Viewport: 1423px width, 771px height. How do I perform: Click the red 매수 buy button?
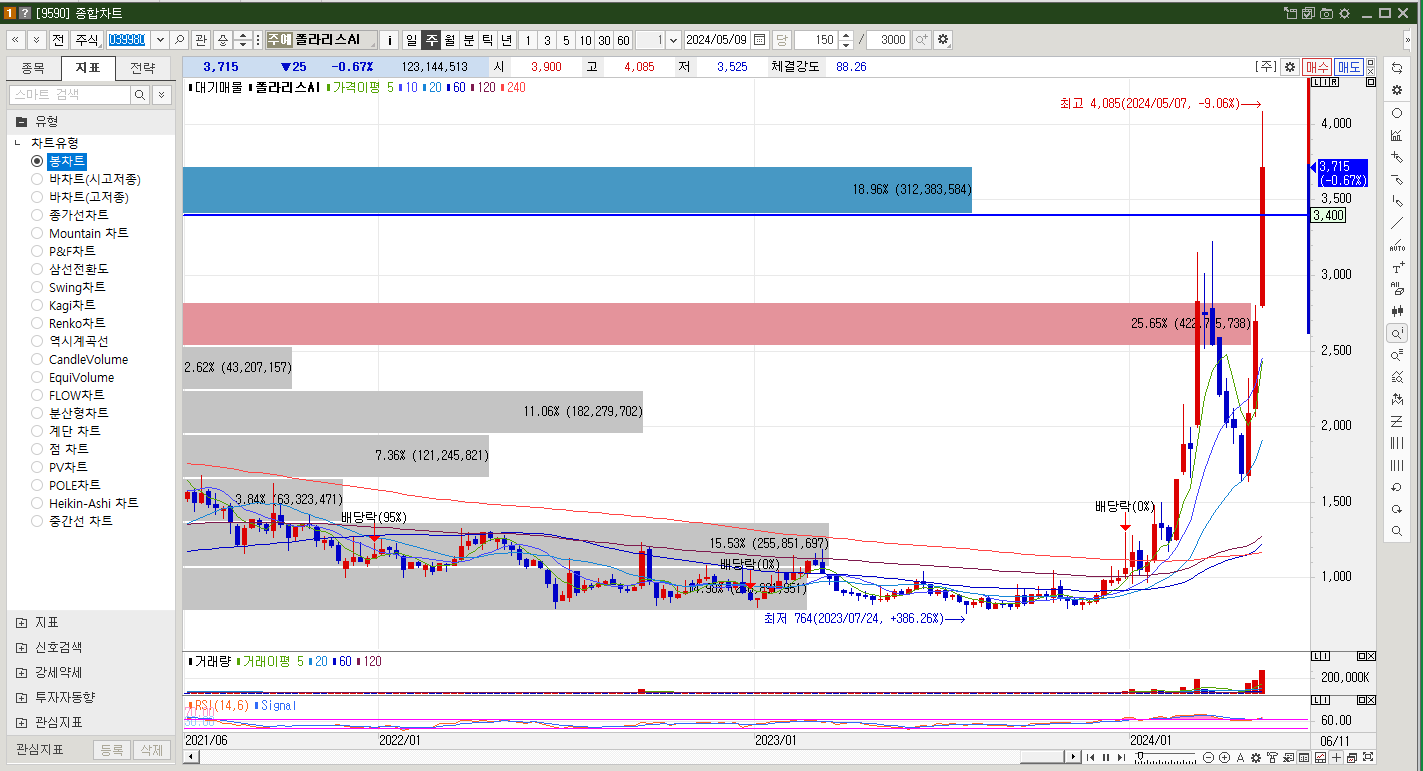point(1317,67)
